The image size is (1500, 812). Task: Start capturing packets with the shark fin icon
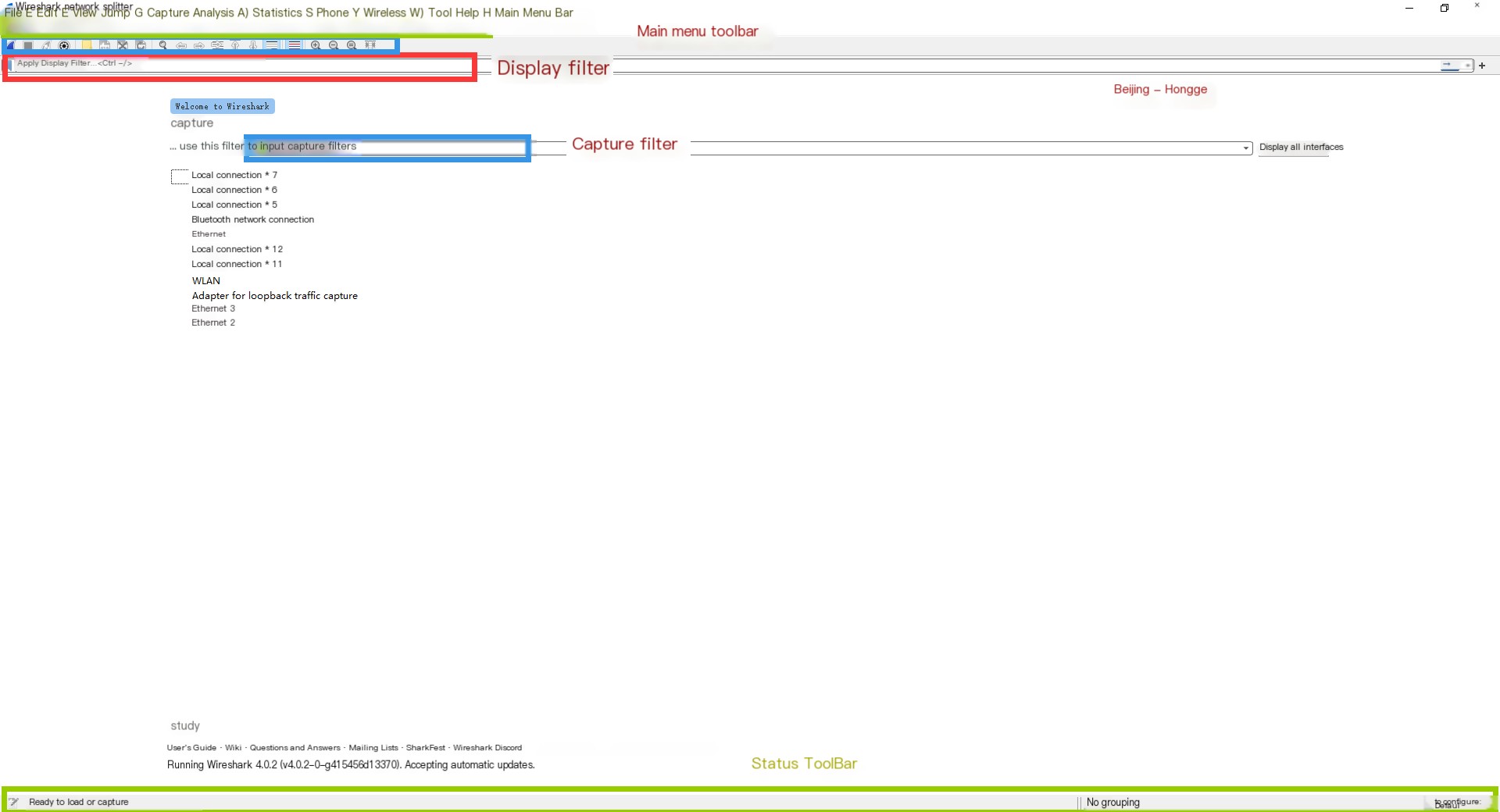coord(9,45)
